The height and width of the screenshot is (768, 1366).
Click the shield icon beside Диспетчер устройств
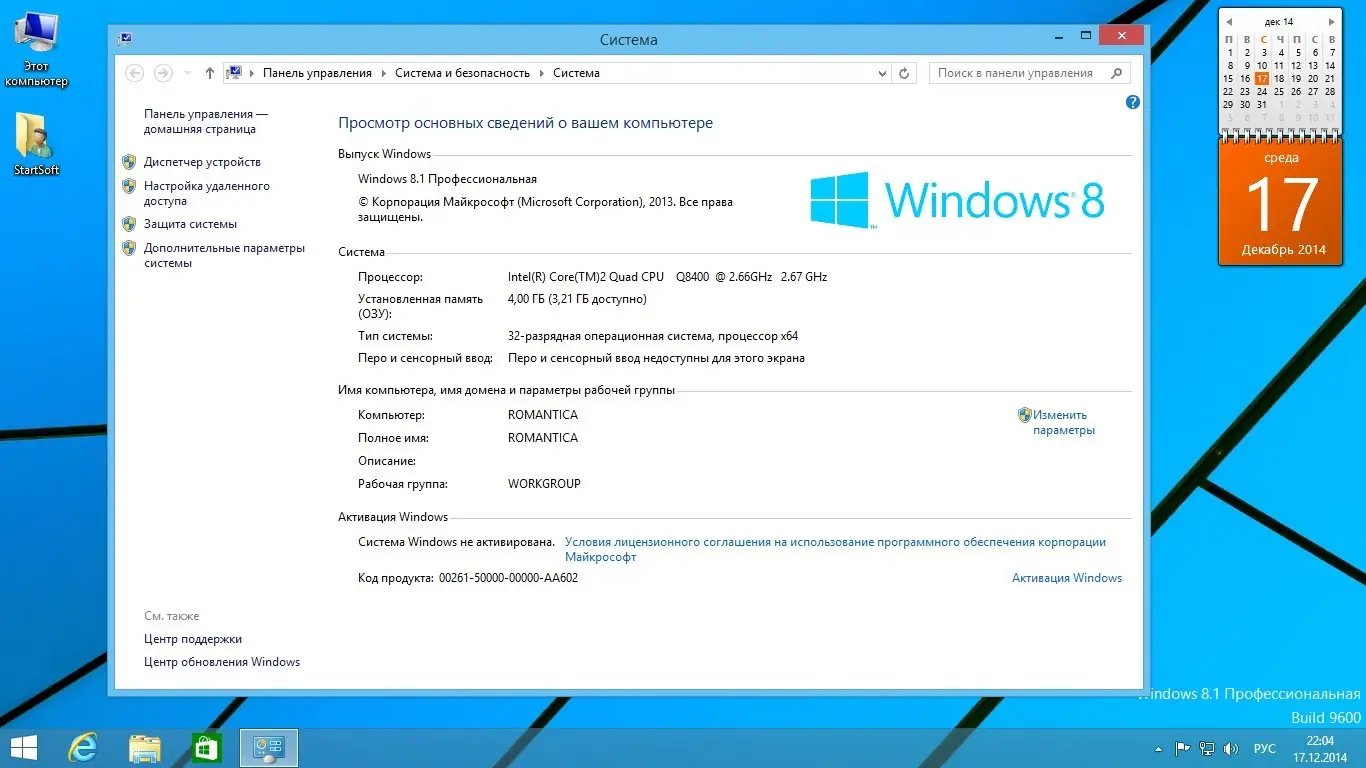[129, 162]
